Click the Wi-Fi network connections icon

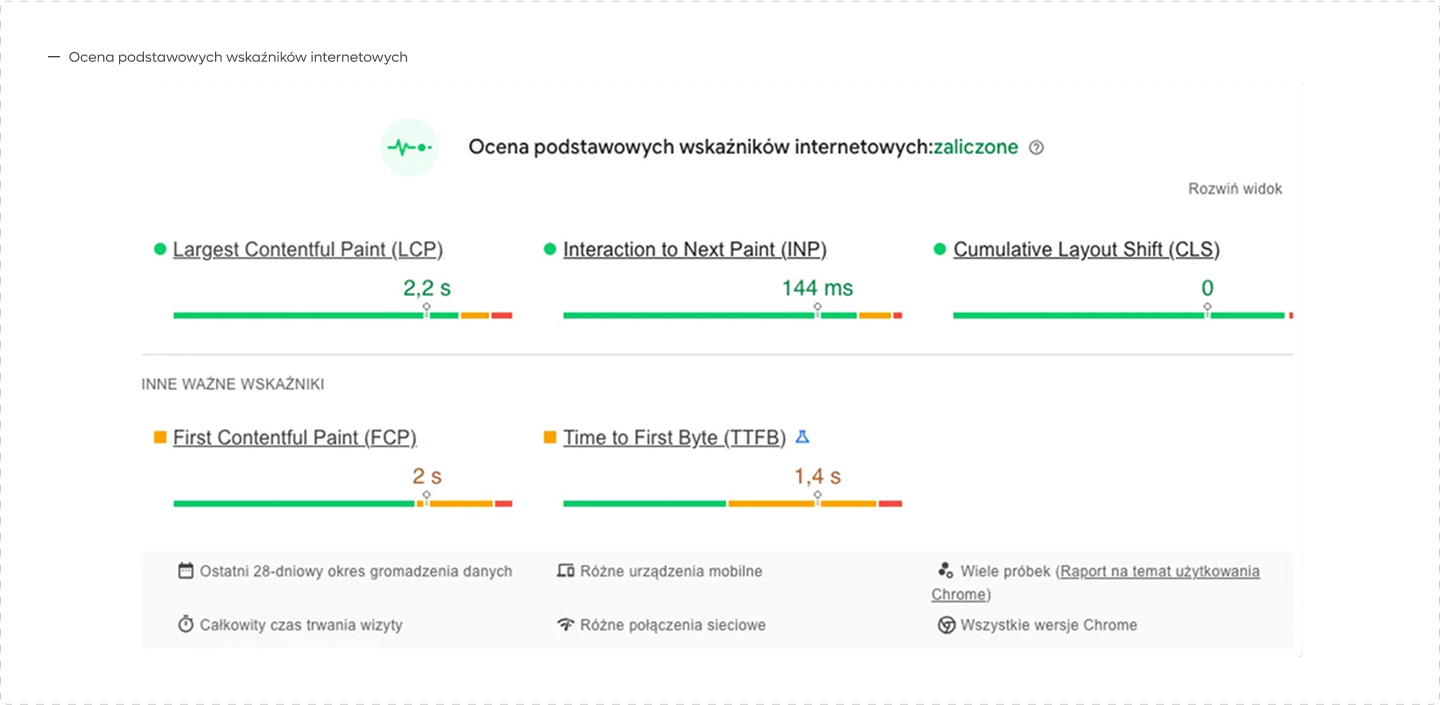click(x=565, y=625)
